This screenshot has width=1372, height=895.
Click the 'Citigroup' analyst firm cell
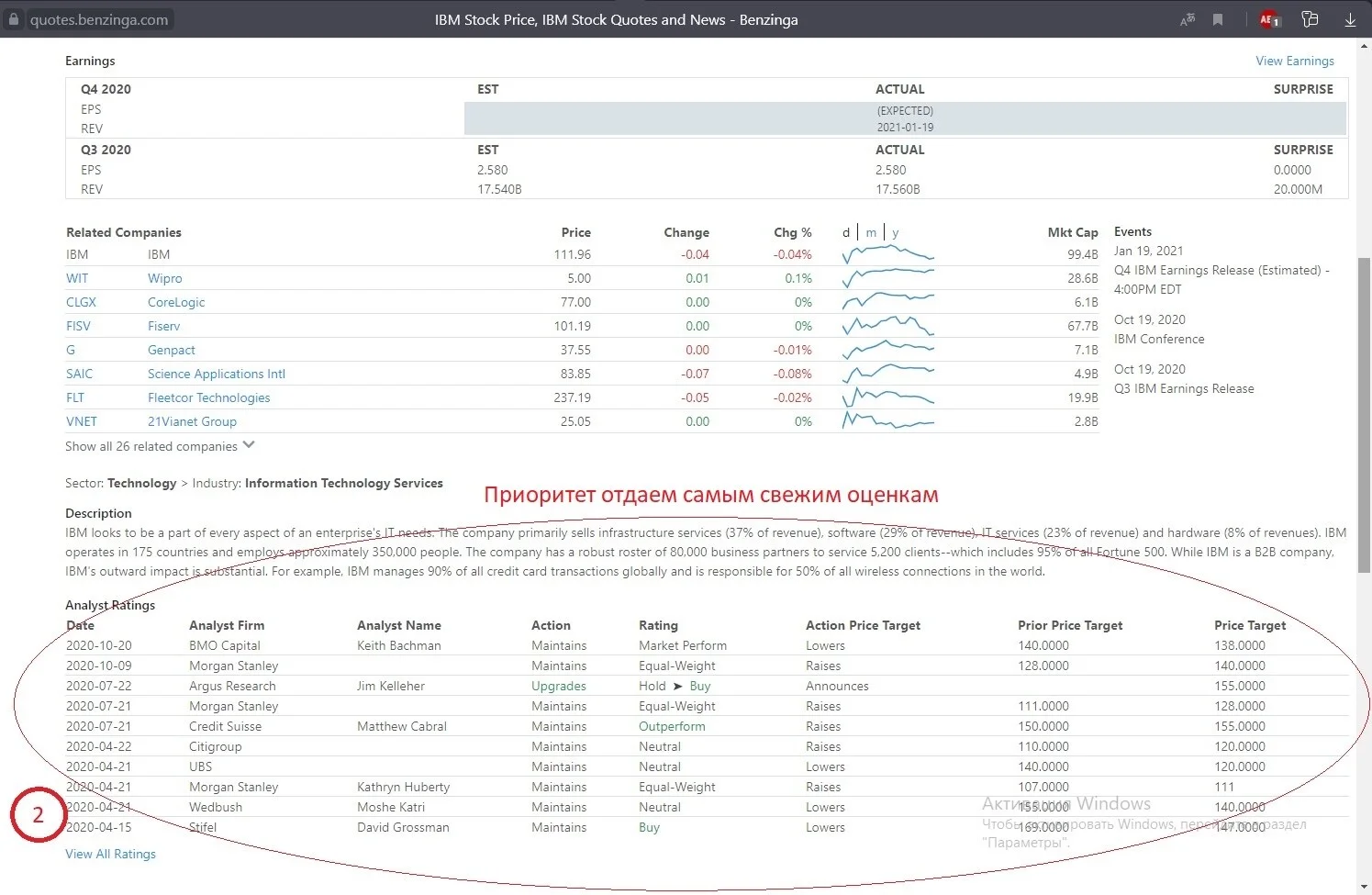216,746
